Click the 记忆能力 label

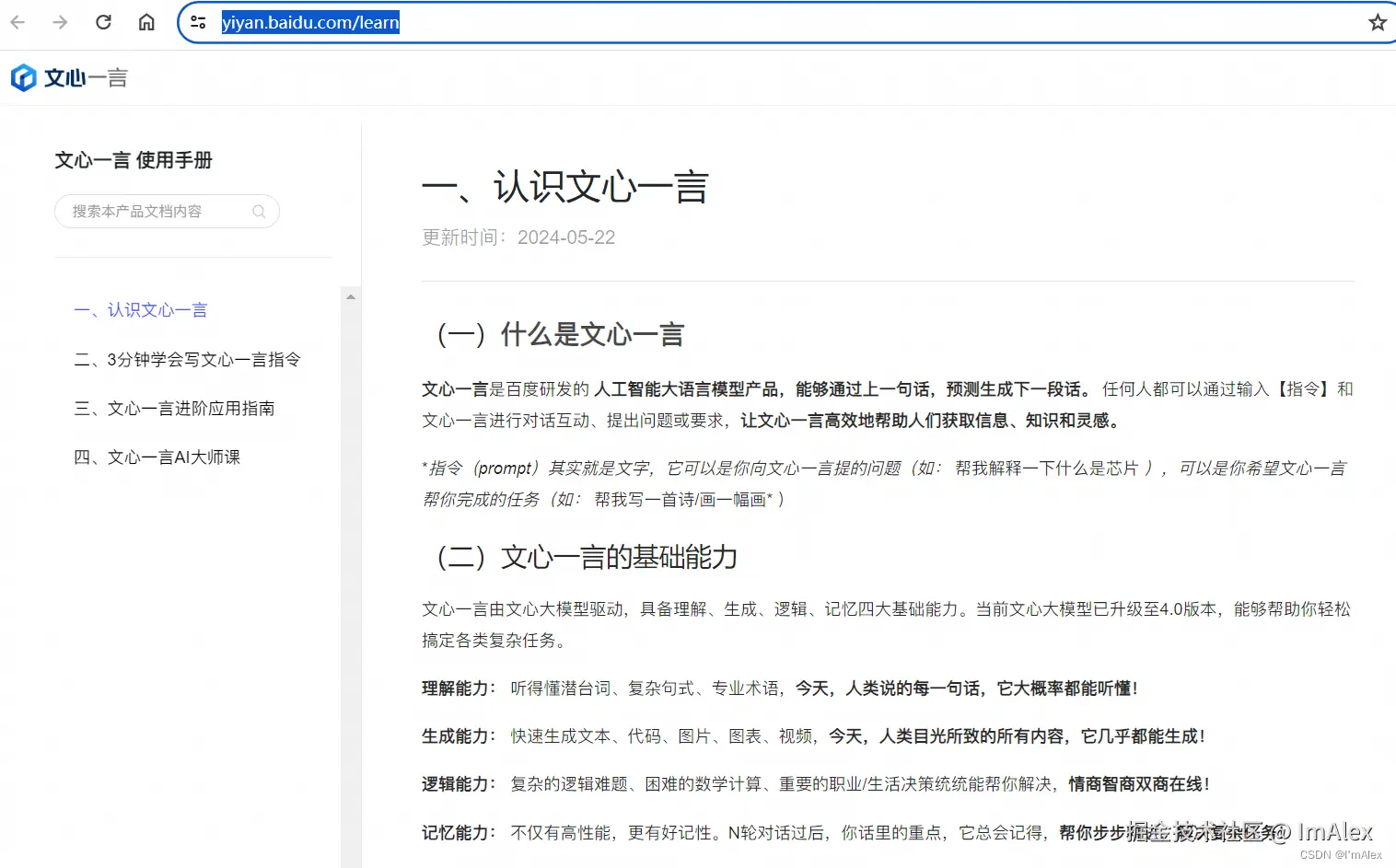[459, 833]
